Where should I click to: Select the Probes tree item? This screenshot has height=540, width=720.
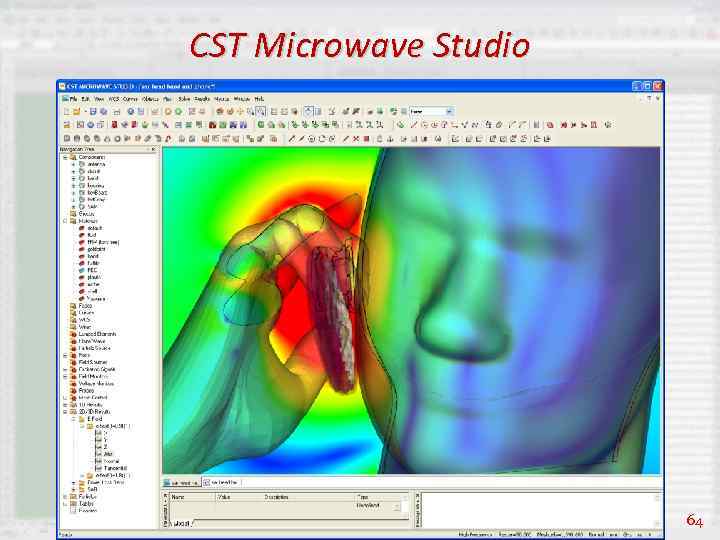(86, 390)
